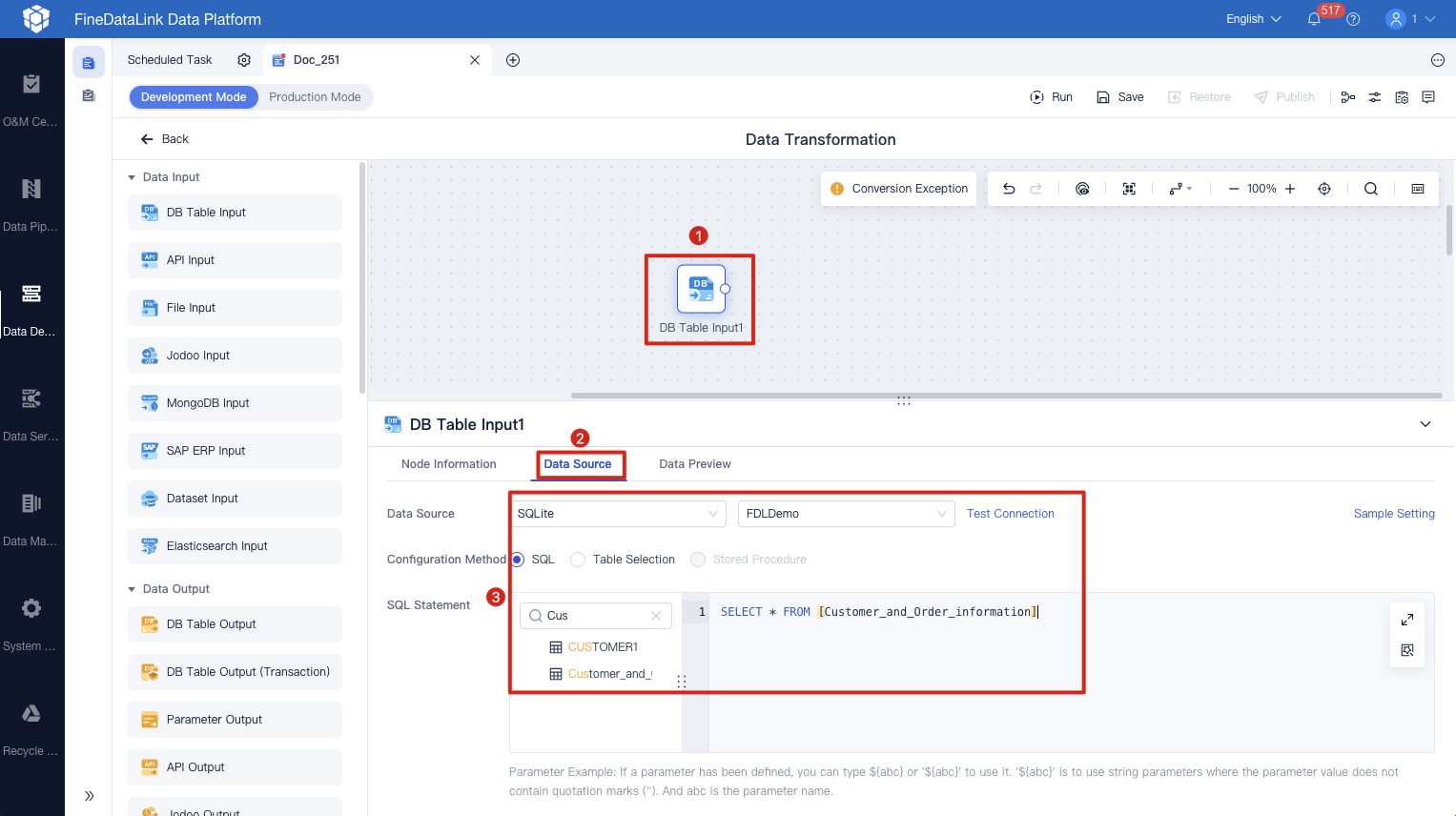Add a new tab with plus icon
1456x816 pixels.
point(513,60)
